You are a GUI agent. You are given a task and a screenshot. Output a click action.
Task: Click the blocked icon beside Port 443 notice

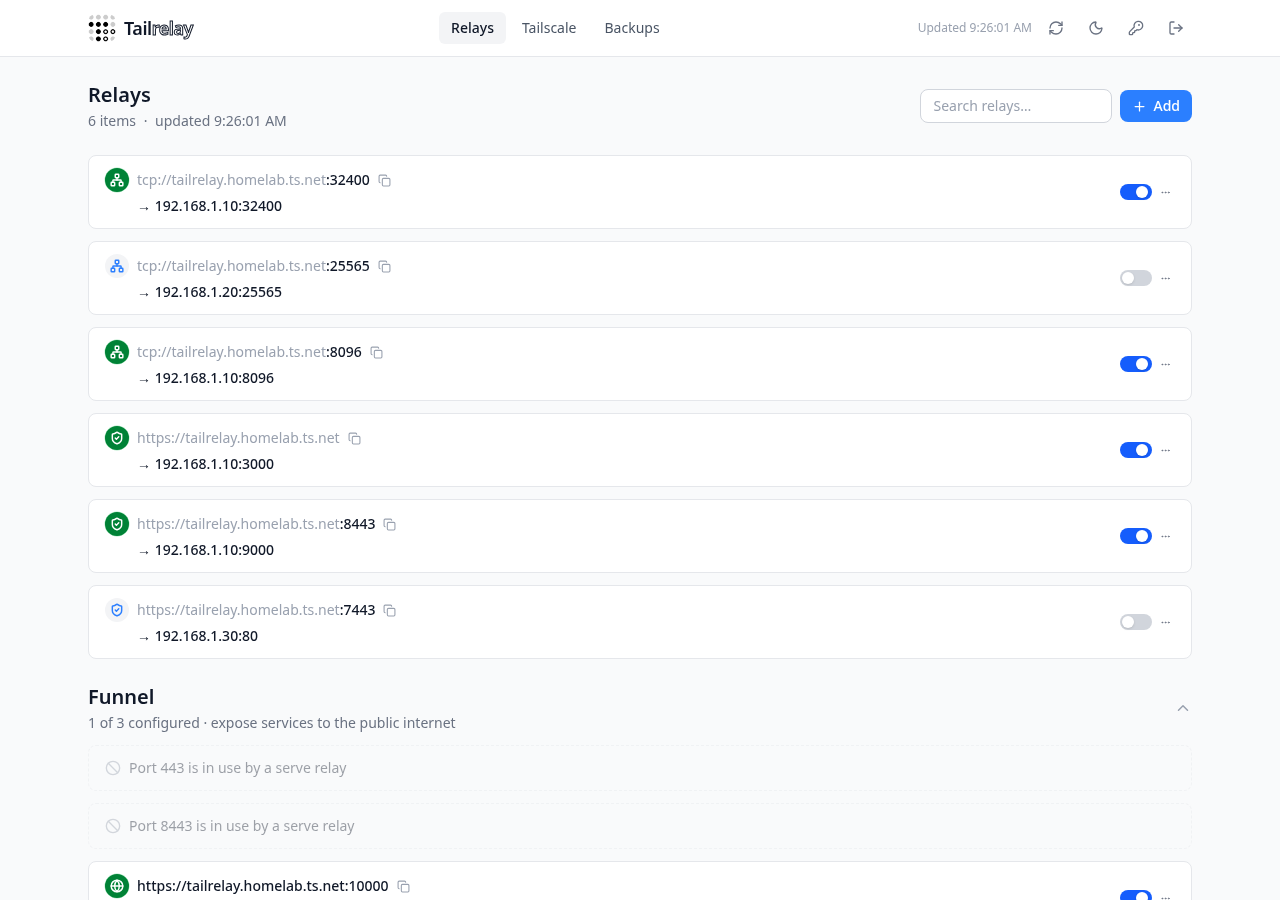113,768
